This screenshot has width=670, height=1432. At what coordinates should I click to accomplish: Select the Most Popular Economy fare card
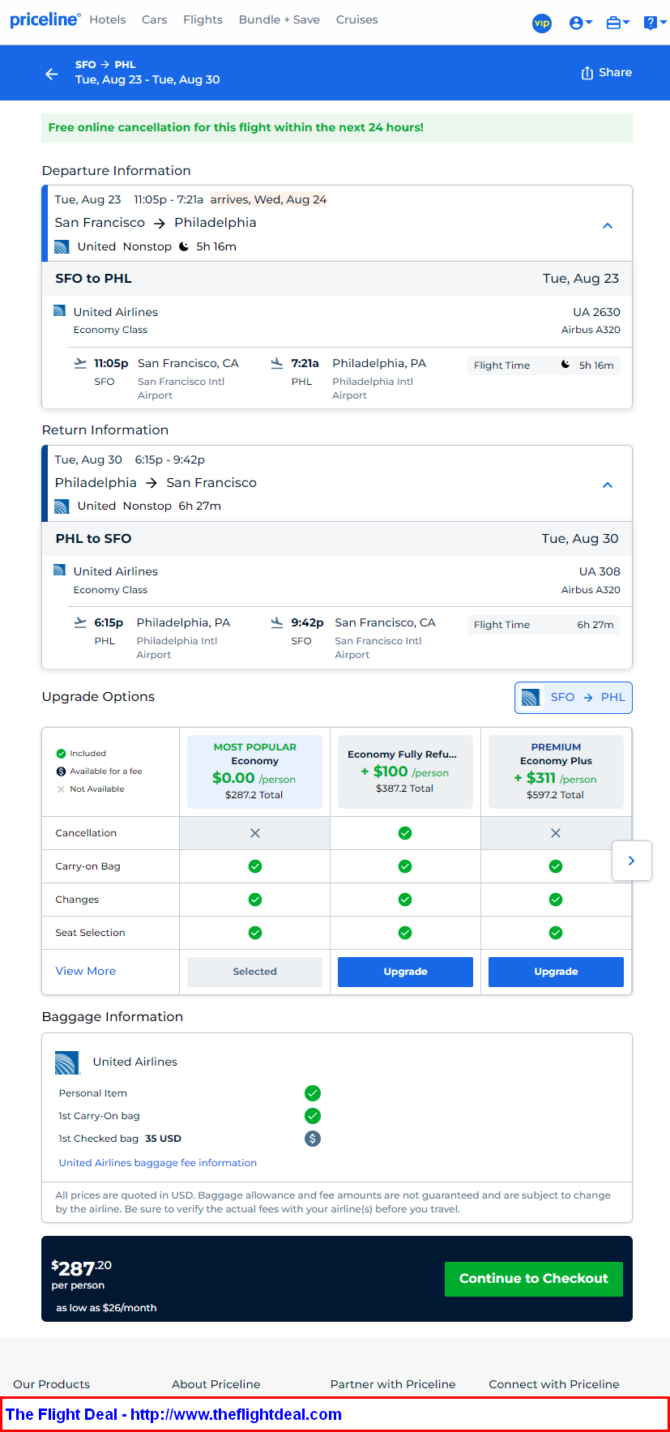(x=255, y=772)
